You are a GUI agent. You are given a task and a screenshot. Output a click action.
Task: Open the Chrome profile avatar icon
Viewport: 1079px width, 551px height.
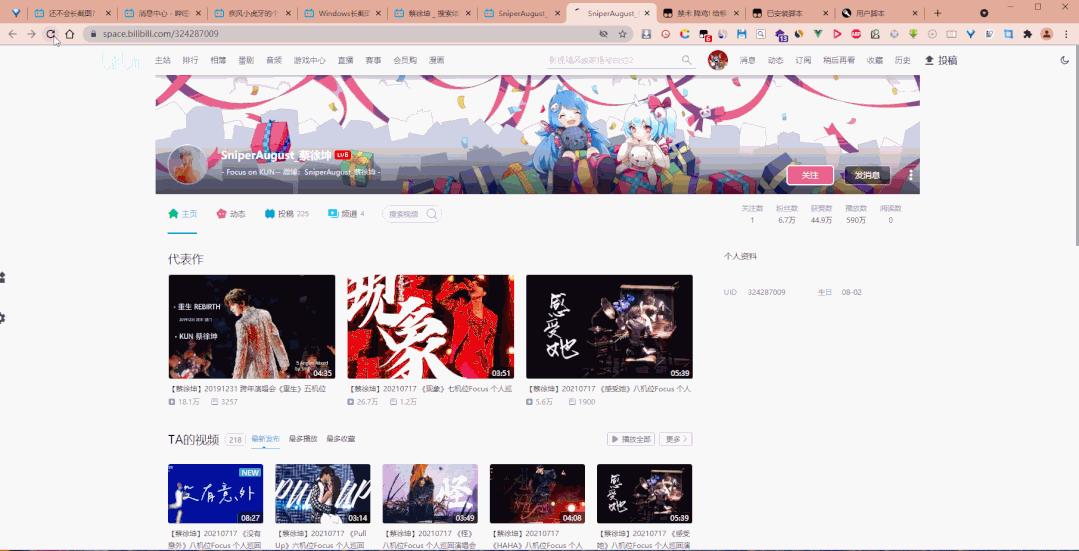point(1046,34)
